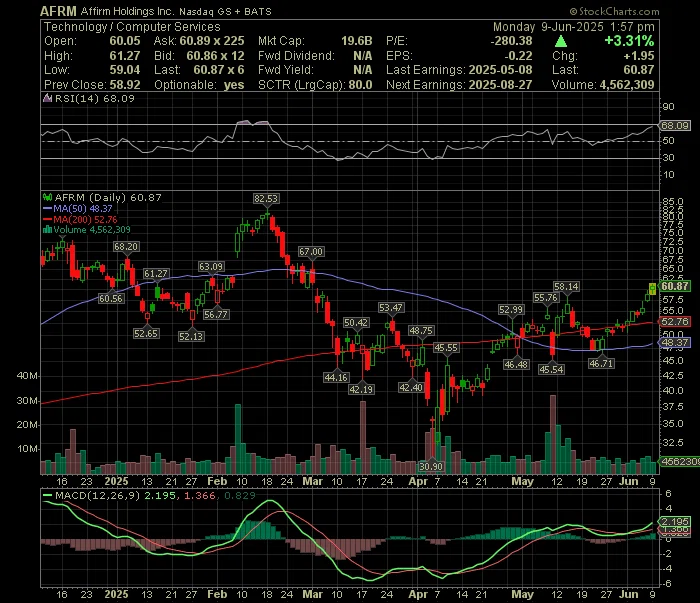Click the 53.47 price annotation

point(391,308)
